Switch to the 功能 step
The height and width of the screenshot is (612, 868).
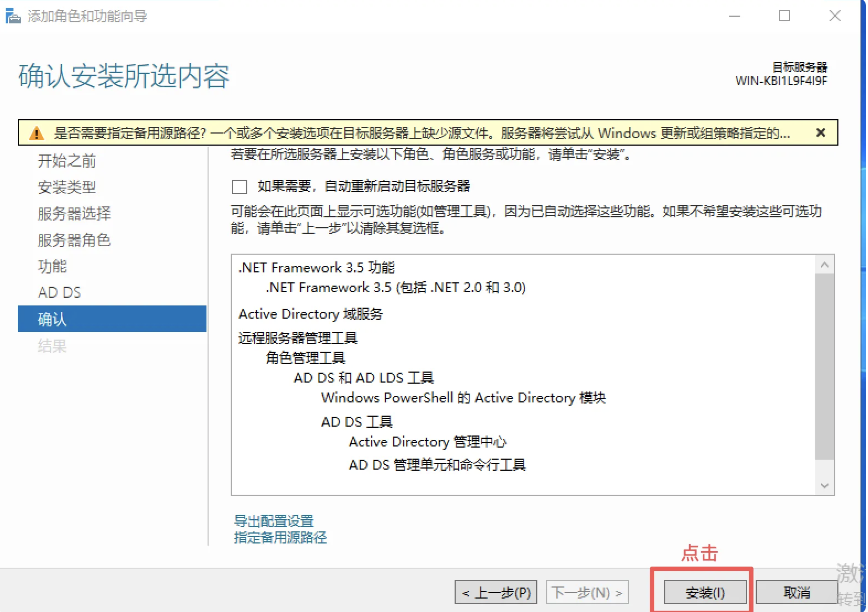52,266
